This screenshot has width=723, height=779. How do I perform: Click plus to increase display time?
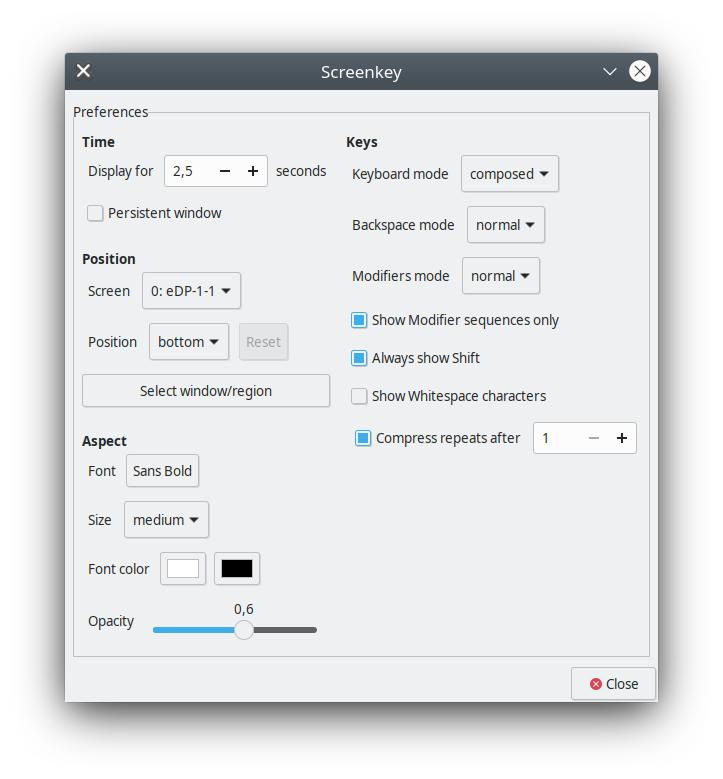click(253, 171)
